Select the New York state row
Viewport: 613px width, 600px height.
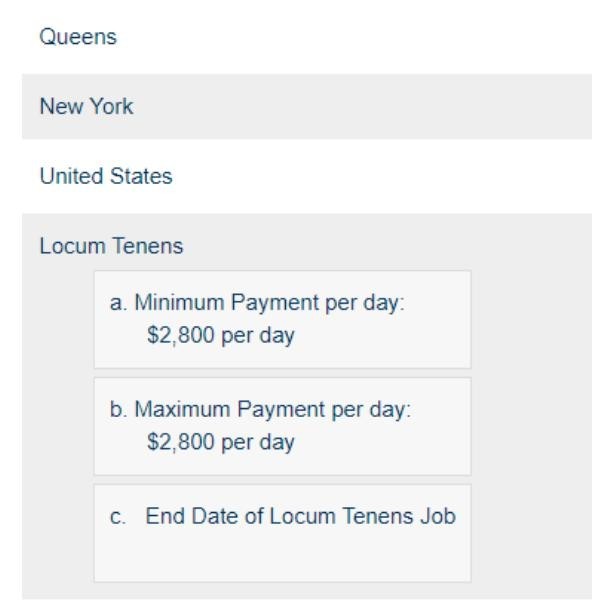86,107
